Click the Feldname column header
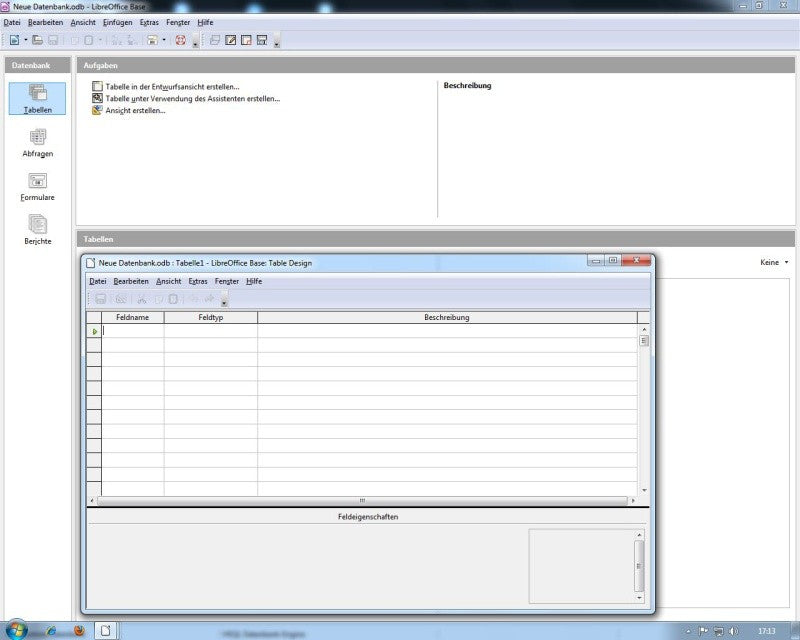Image resolution: width=800 pixels, height=640 pixels. (x=133, y=317)
